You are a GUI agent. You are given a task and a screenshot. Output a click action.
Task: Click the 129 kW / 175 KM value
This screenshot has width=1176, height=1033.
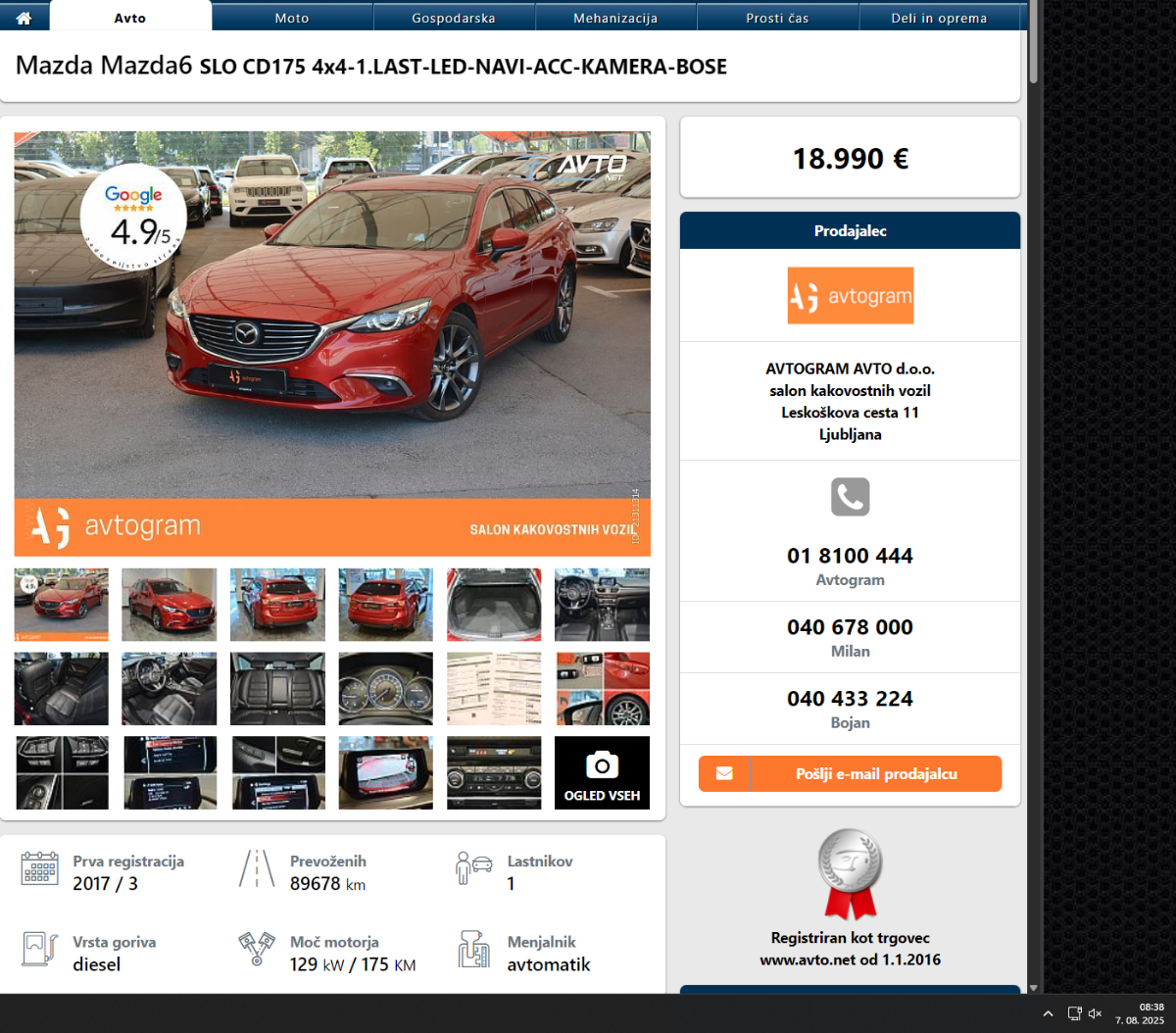353,964
